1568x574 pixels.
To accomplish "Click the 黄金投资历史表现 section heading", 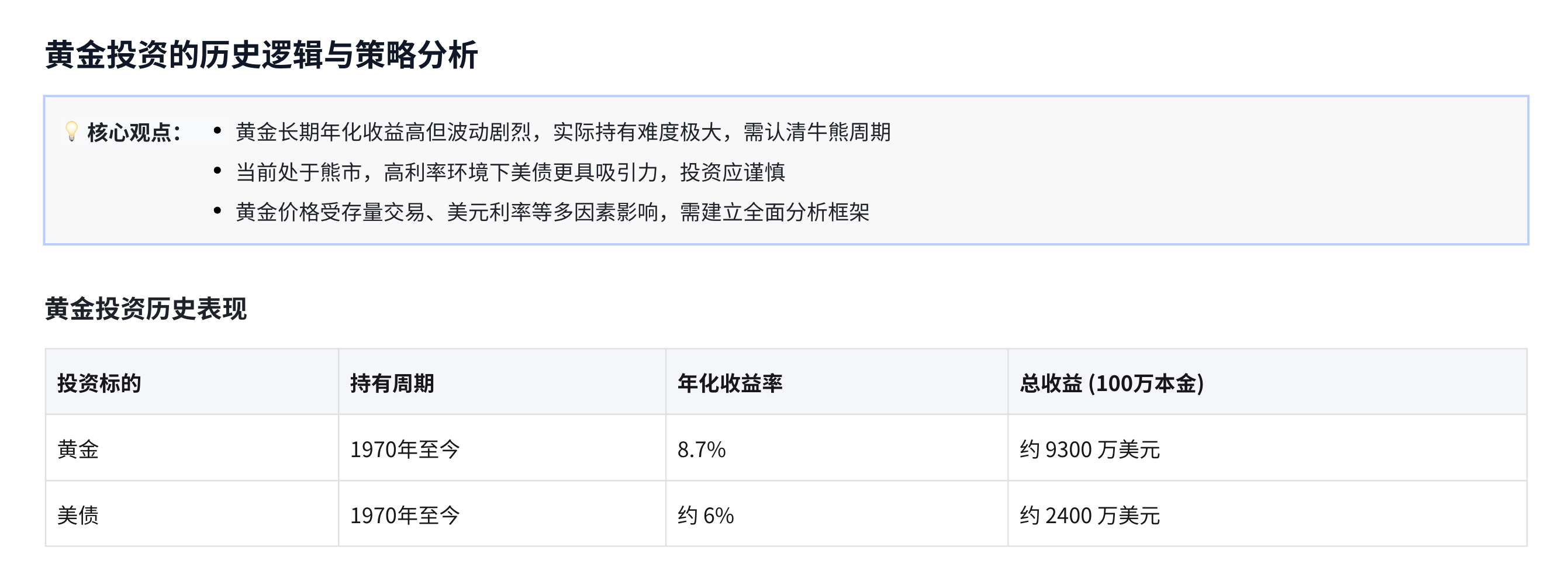I will (146, 309).
